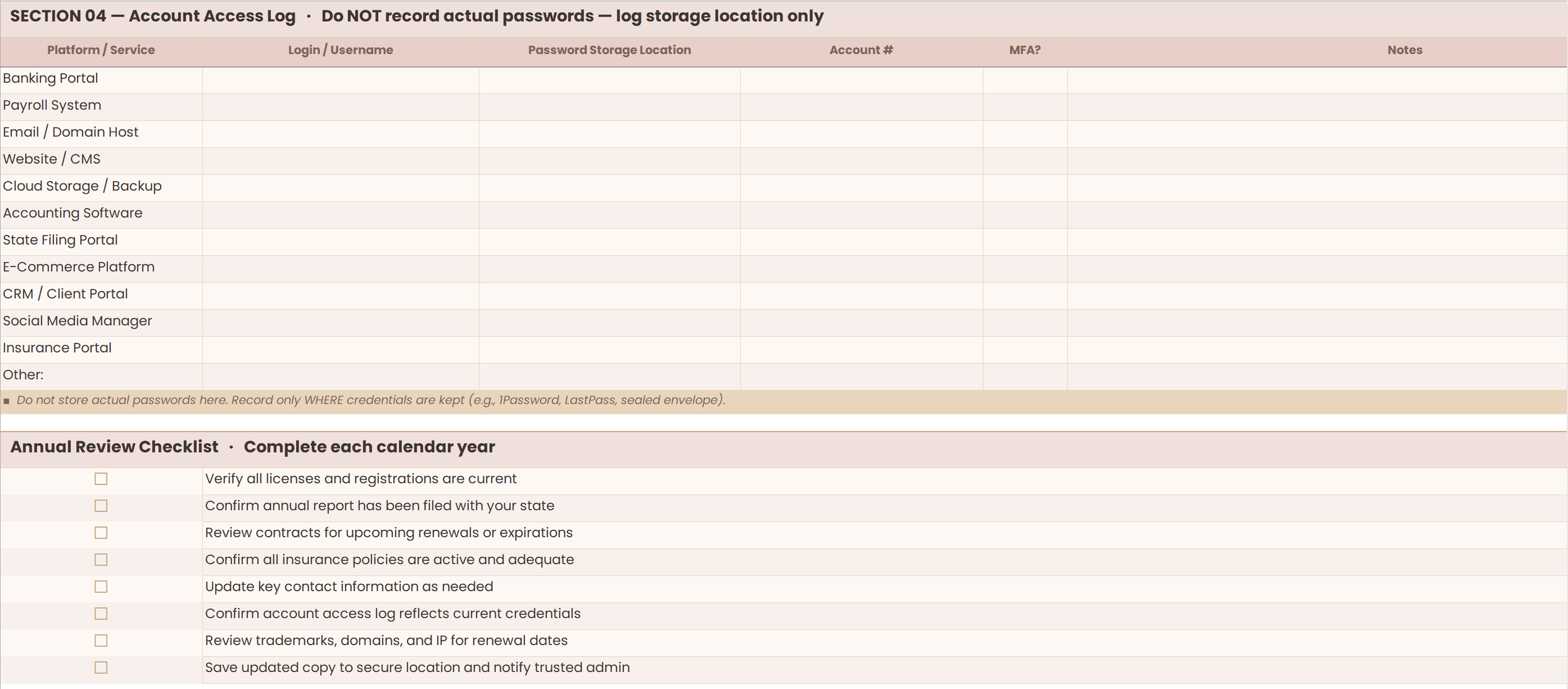Select the Platform/Service column header
The image size is (1568, 689).
(100, 50)
